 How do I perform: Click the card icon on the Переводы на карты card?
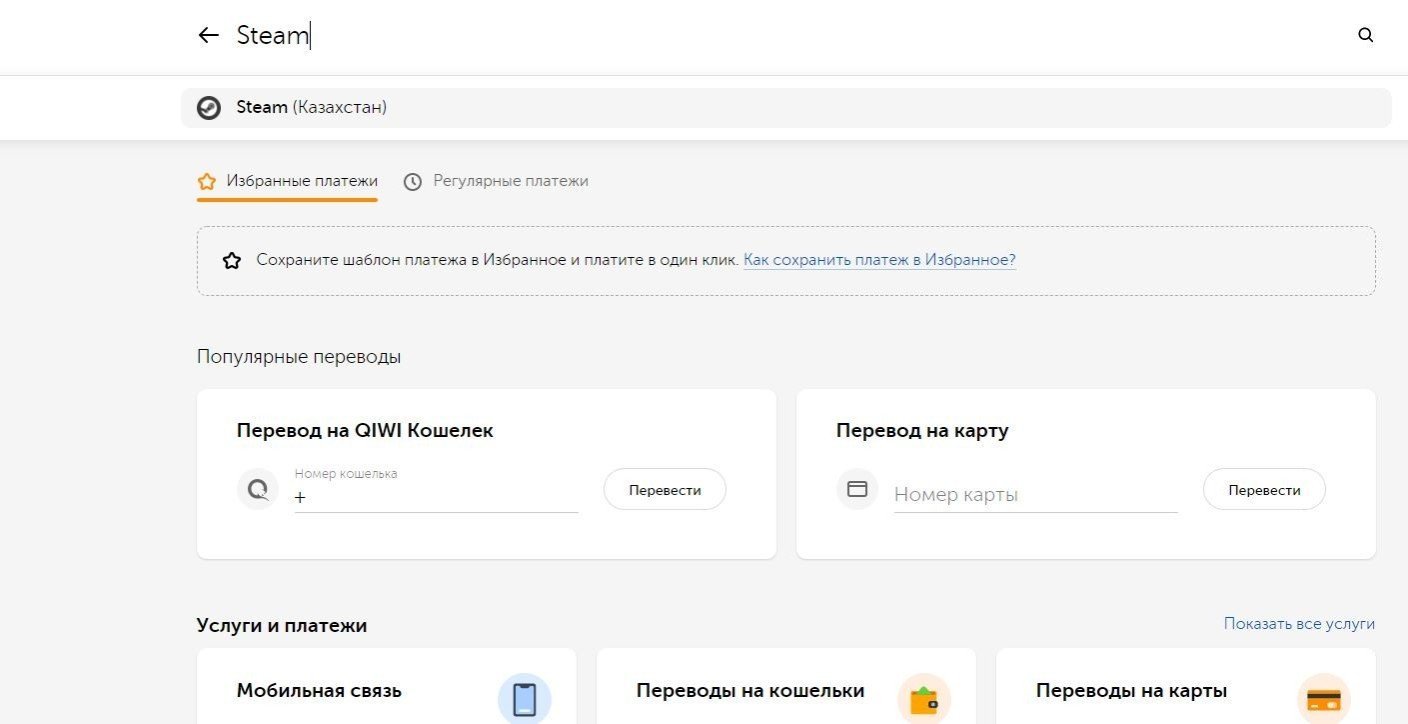coord(1324,699)
